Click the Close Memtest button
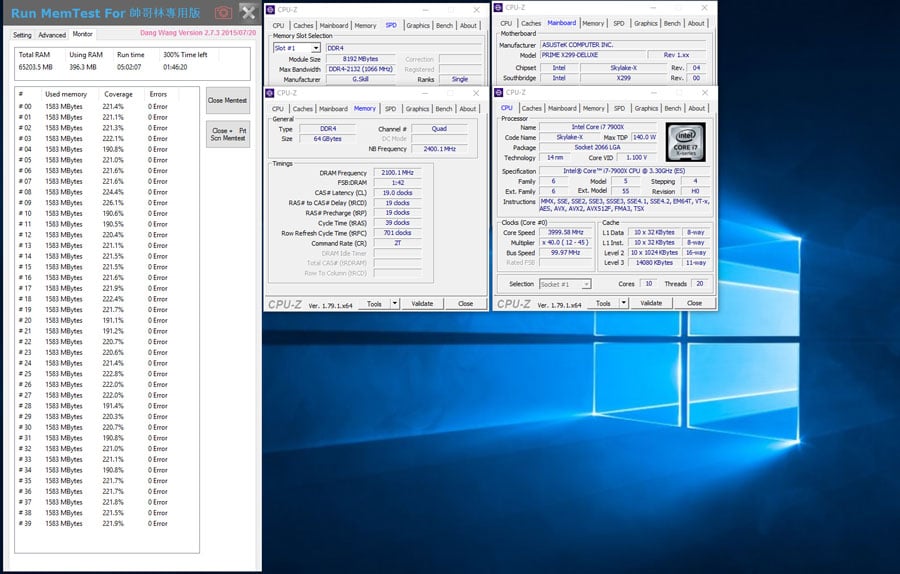The height and width of the screenshot is (574, 900). [x=227, y=100]
